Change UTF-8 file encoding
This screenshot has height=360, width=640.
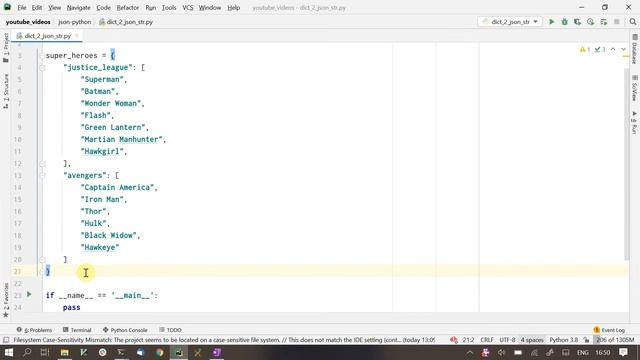pos(507,340)
